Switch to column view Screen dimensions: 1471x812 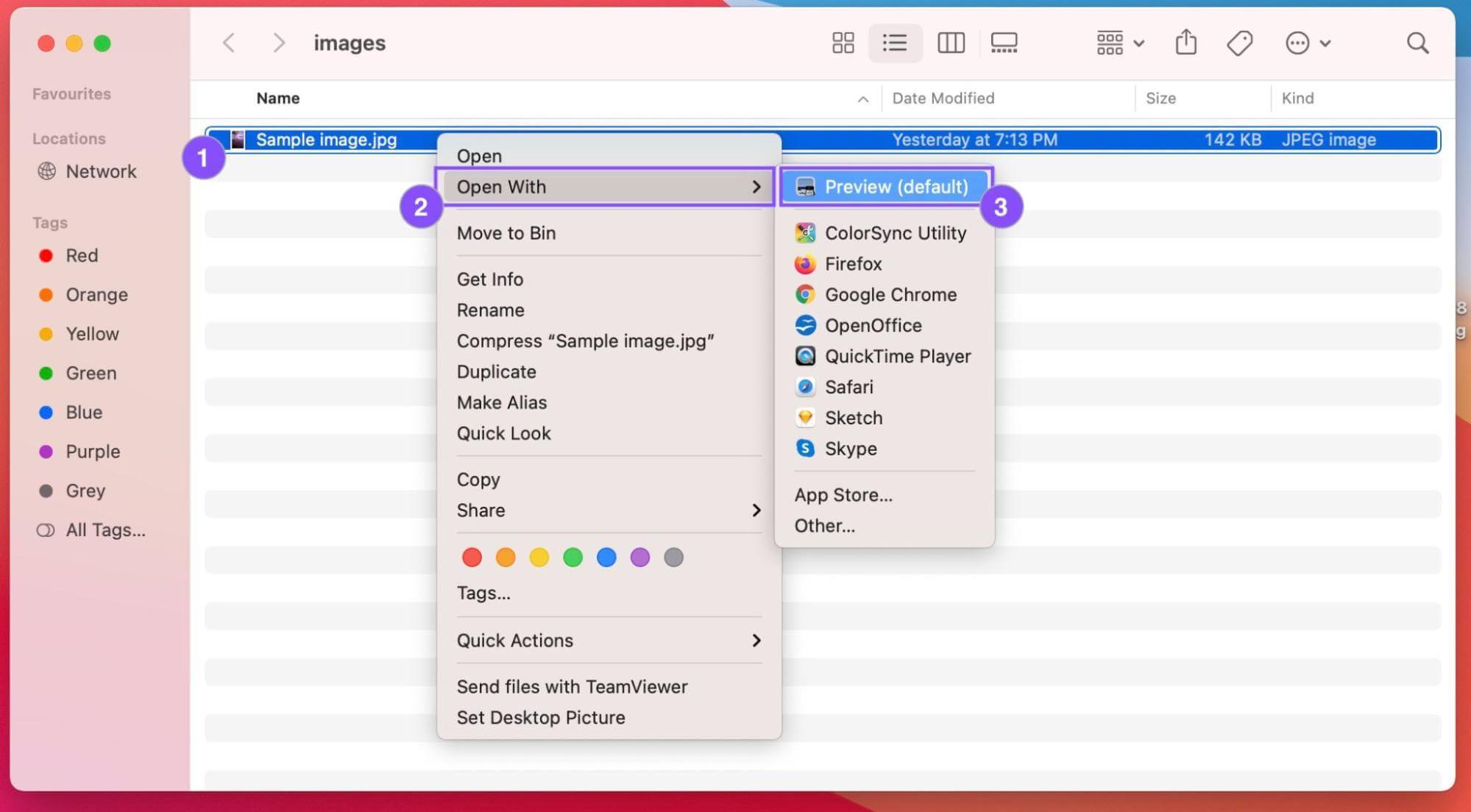951,43
